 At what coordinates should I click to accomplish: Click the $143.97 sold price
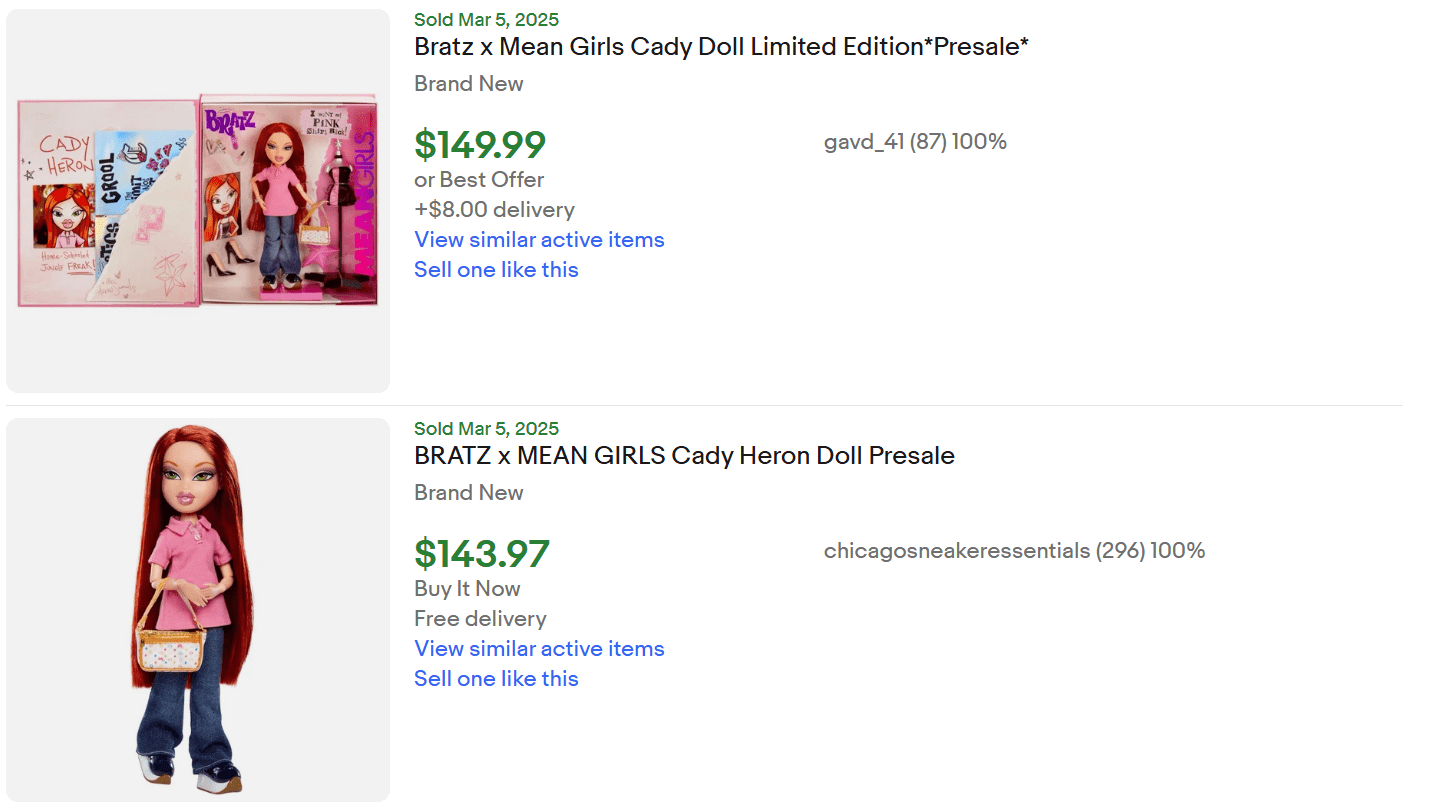click(x=482, y=554)
